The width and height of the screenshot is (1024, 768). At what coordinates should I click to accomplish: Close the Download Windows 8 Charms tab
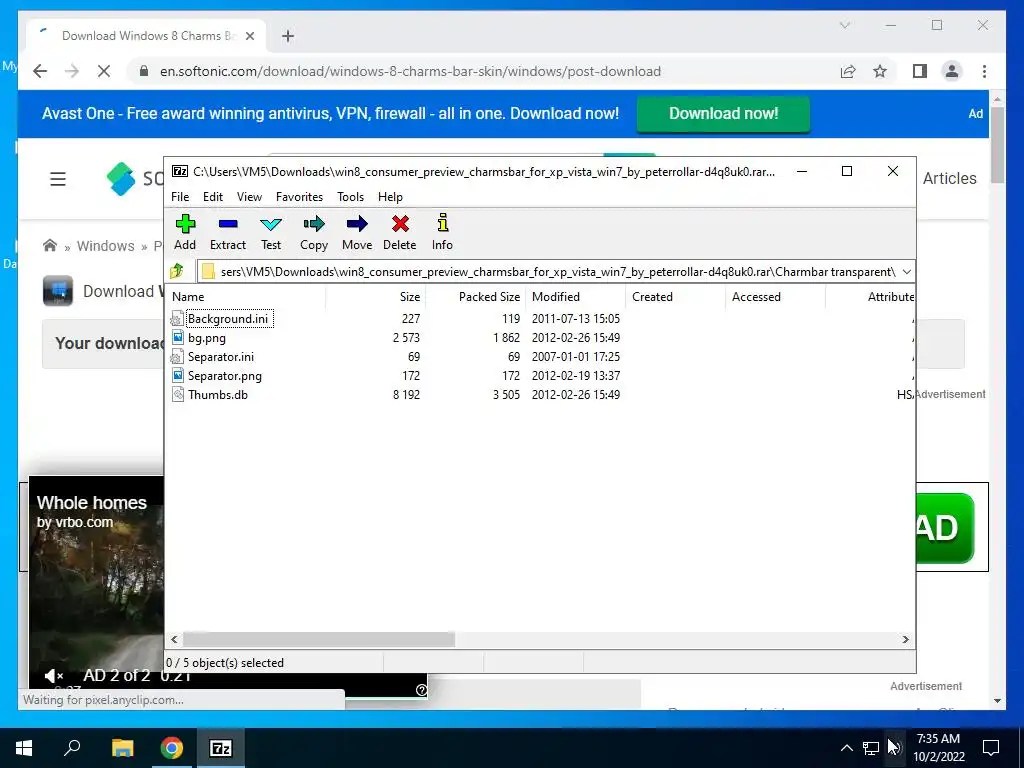click(x=249, y=36)
